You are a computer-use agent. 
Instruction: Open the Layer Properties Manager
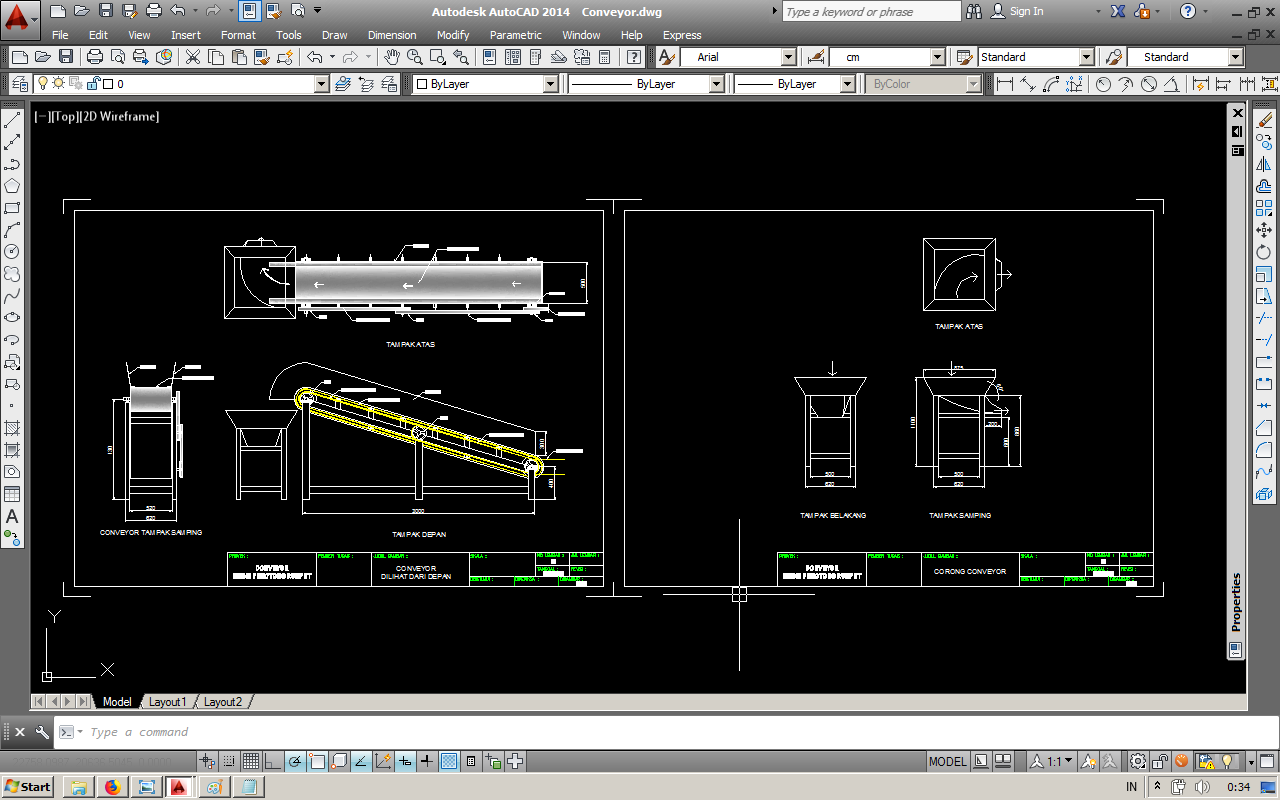tap(18, 84)
